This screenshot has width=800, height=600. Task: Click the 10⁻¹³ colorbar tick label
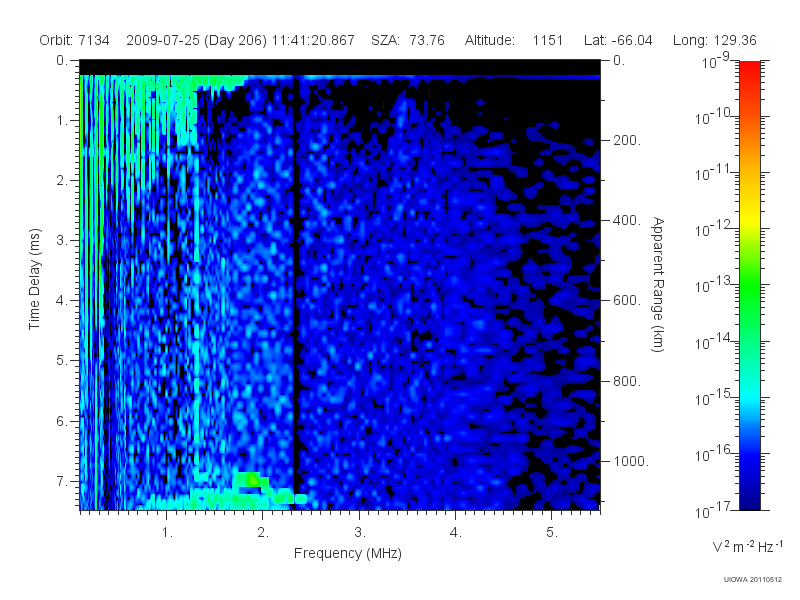pos(713,285)
